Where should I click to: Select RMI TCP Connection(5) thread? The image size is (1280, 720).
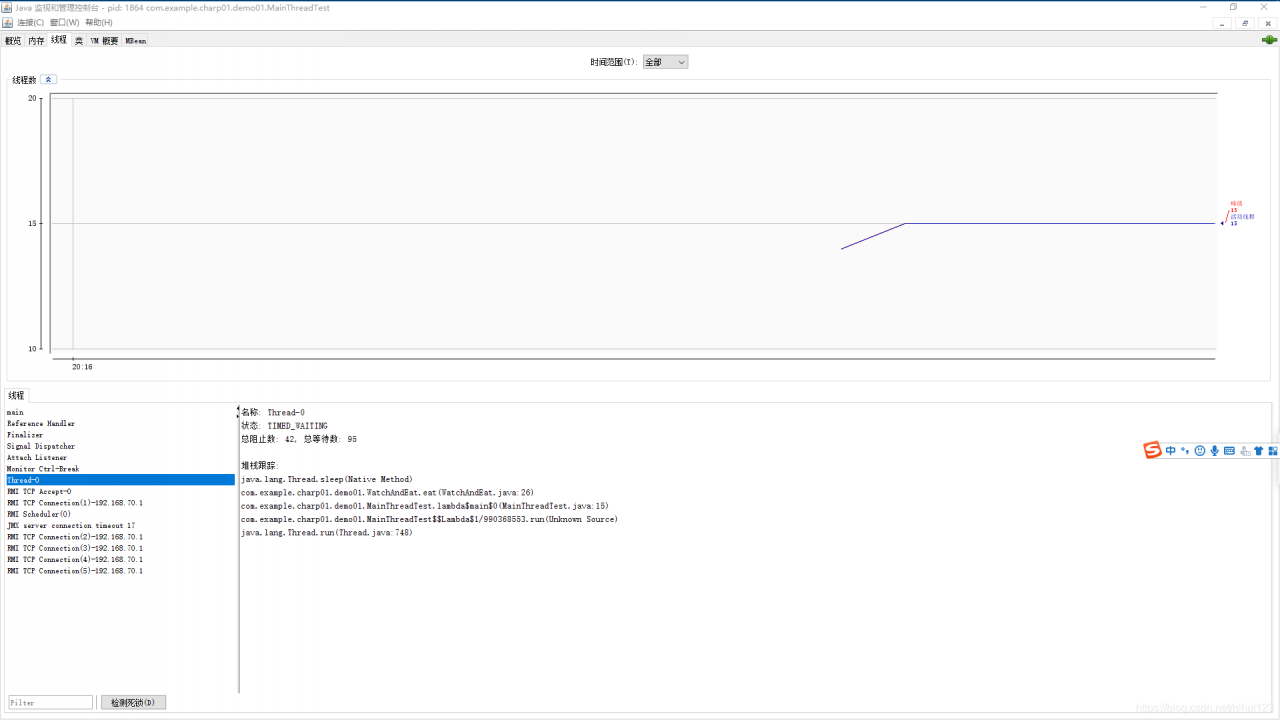[x=120, y=571]
